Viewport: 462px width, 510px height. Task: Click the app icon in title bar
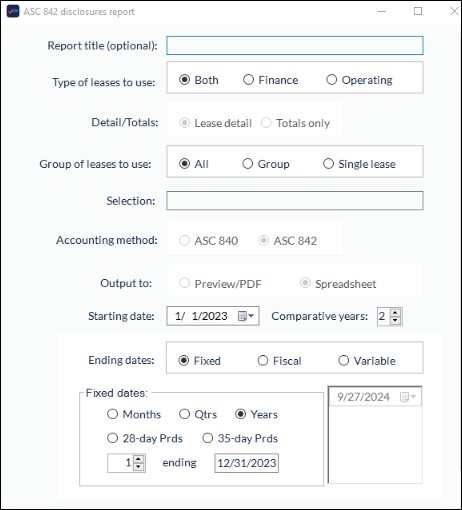point(13,11)
